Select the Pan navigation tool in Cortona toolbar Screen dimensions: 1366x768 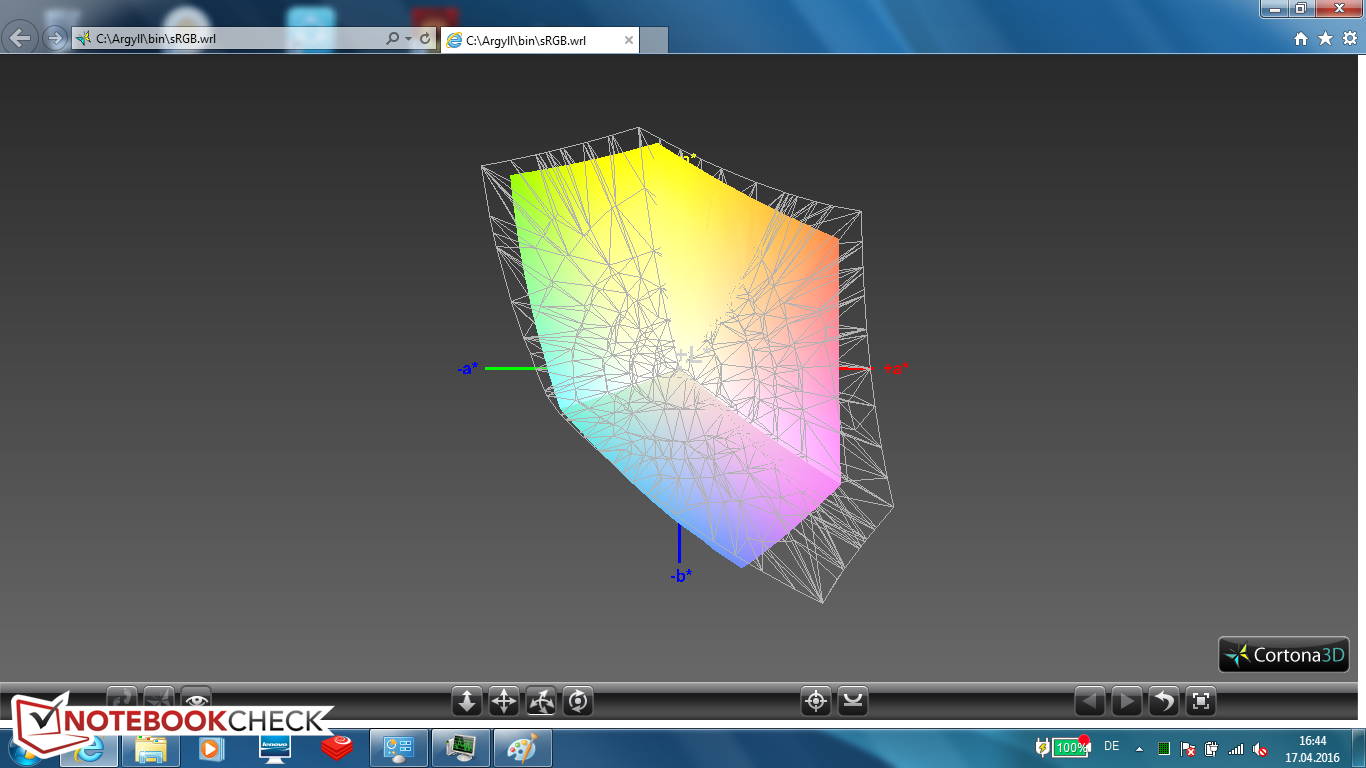click(x=504, y=702)
